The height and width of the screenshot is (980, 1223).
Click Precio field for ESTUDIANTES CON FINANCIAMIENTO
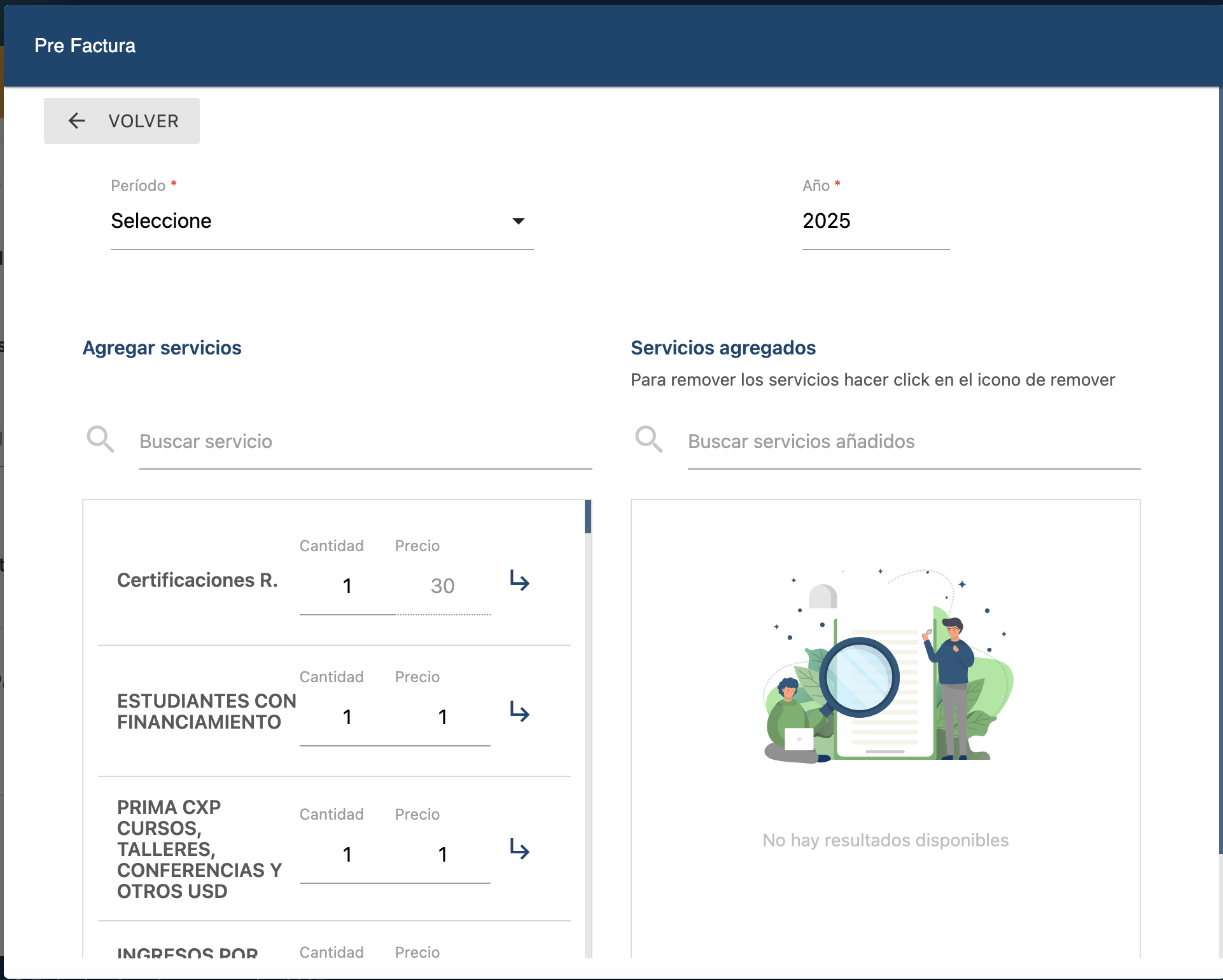[443, 717]
